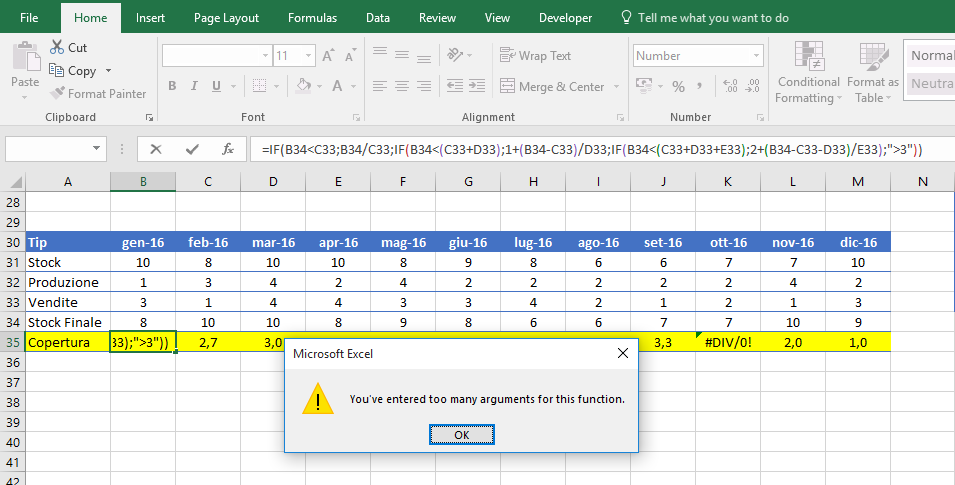
Task: Click Increase Indent icon
Action: [x=477, y=86]
